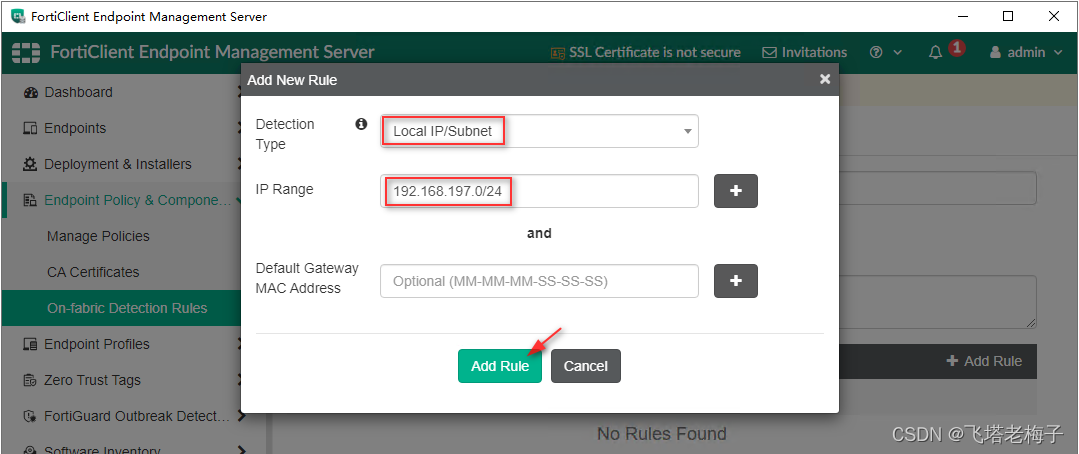Close the Add New Rule dialog with X
The image size is (1079, 454).
coord(825,79)
